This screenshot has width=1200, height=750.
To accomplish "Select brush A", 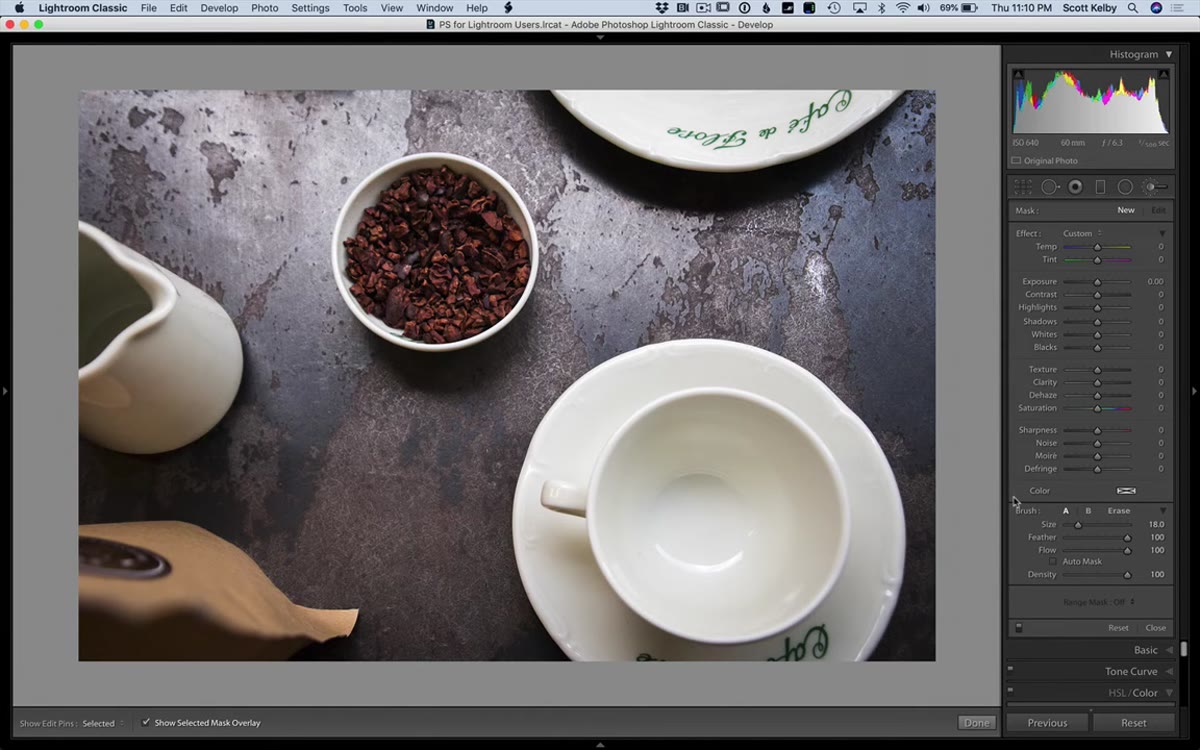I will [1065, 511].
